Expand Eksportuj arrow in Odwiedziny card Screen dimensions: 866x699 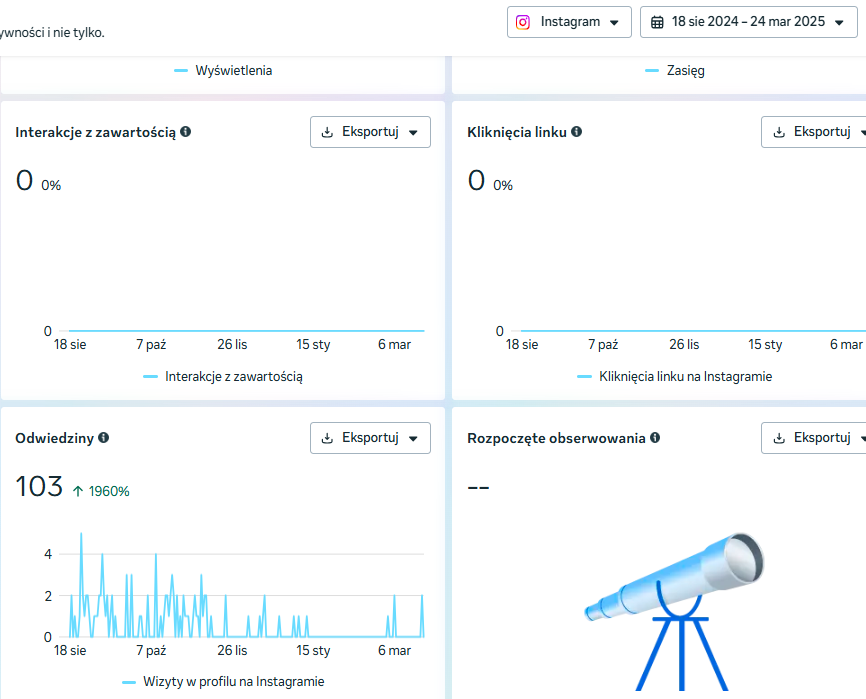tap(413, 438)
